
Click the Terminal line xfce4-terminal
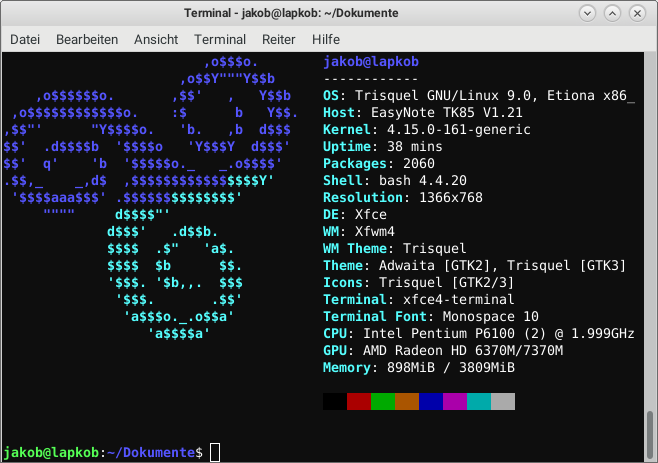pos(418,299)
